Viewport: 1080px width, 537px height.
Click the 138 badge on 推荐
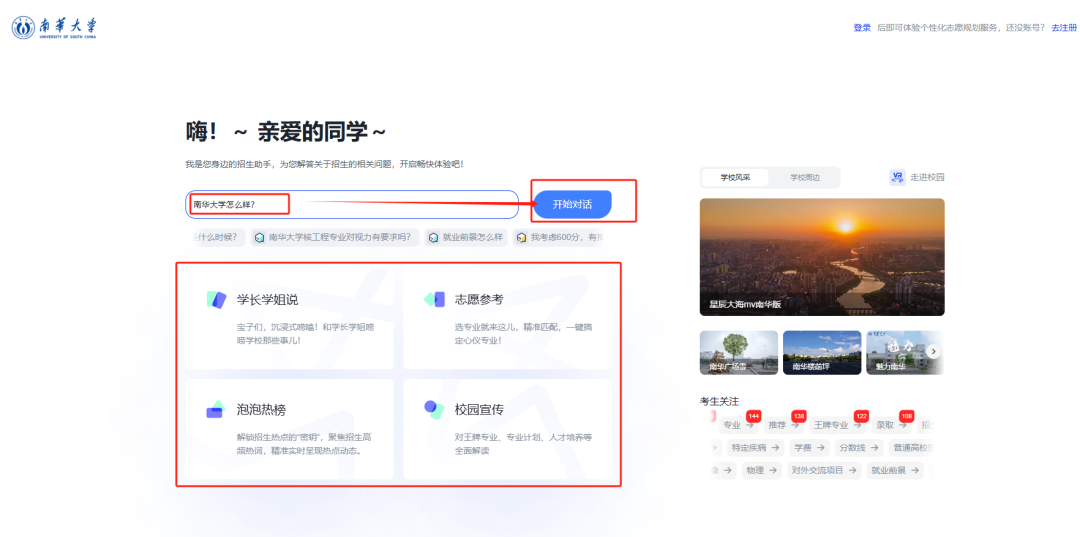(799, 417)
